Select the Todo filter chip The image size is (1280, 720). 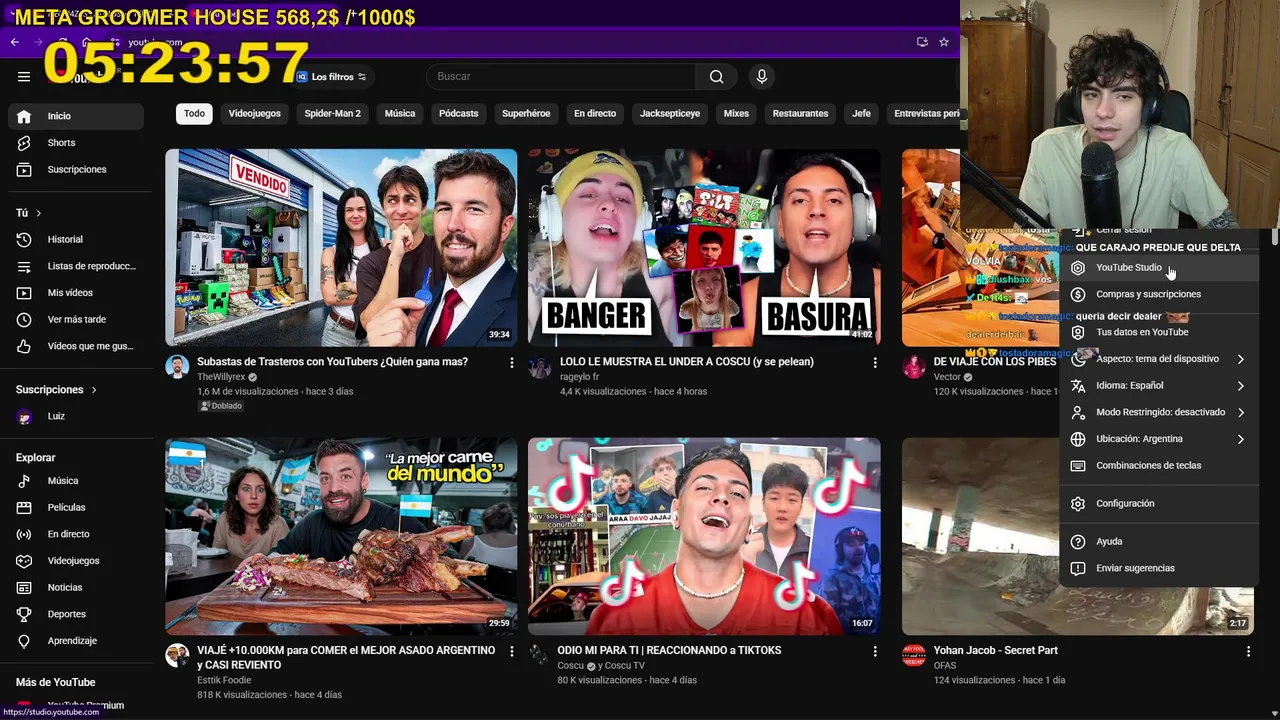click(194, 113)
